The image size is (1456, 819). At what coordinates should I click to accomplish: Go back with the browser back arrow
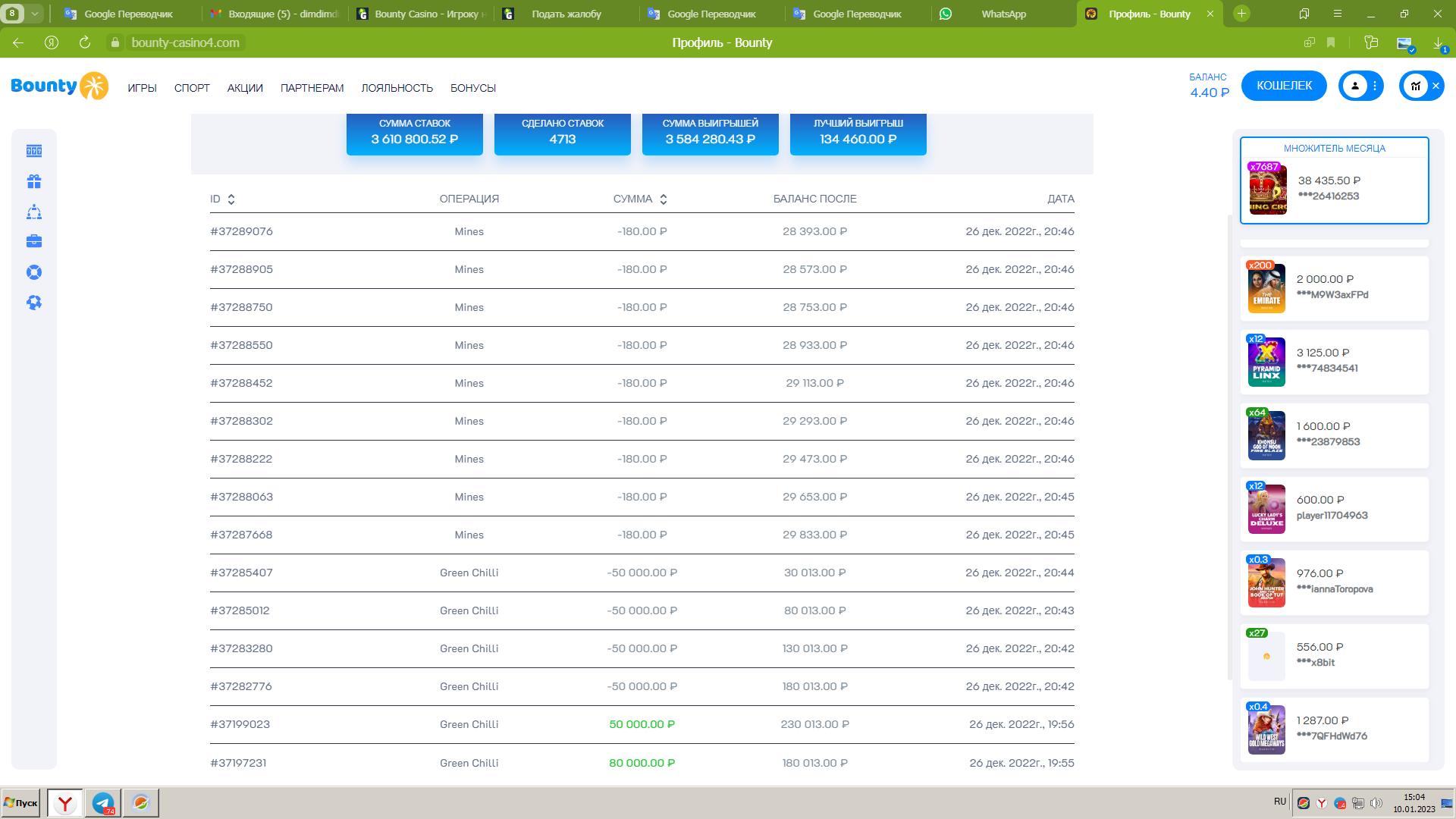tap(18, 42)
